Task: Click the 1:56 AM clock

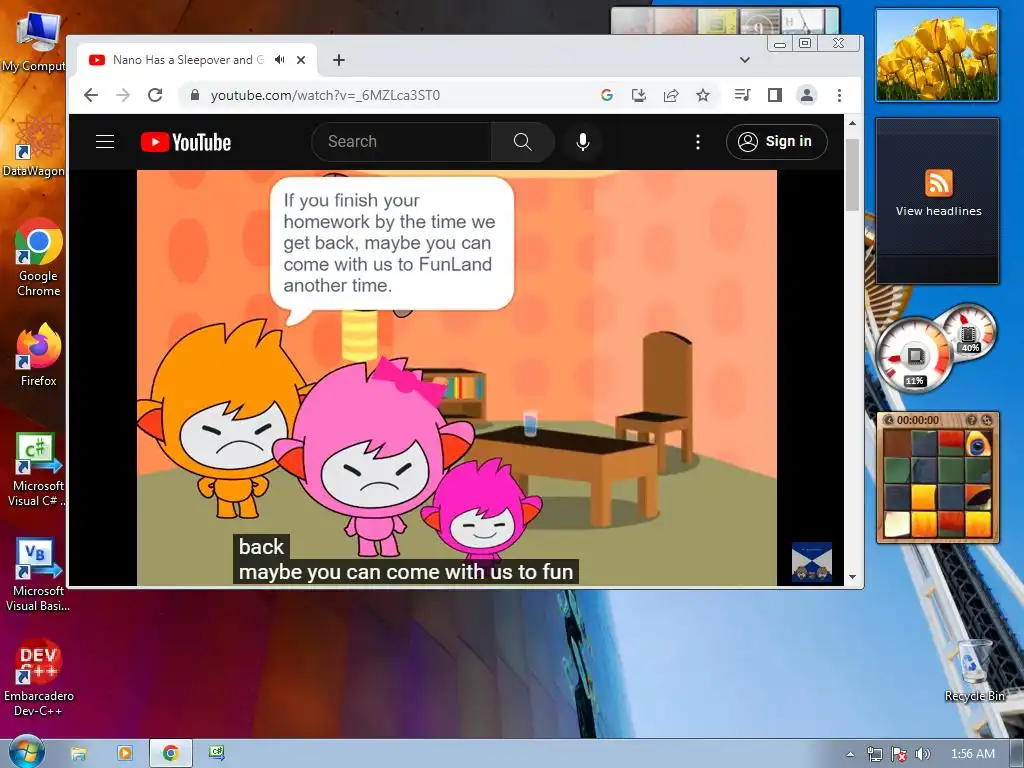Action: (972, 754)
